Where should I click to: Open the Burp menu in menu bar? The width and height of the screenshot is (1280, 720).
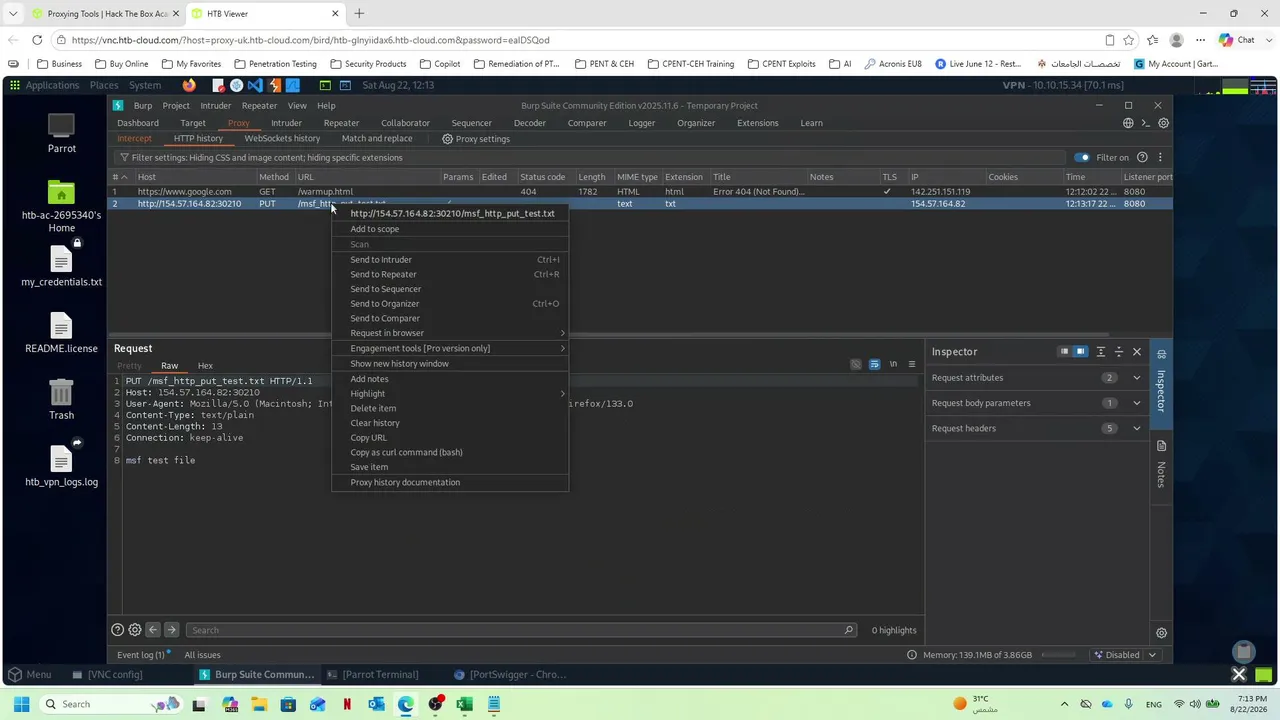[x=143, y=106]
